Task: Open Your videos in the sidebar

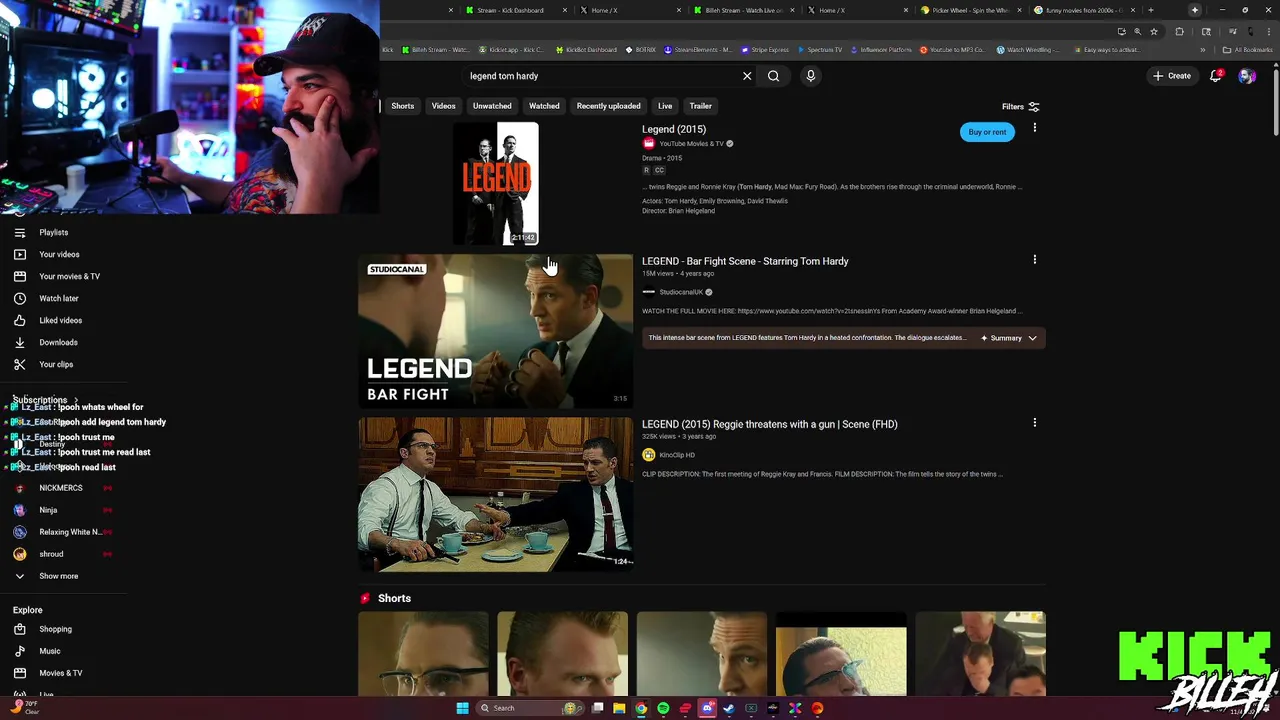Action: [x=59, y=254]
